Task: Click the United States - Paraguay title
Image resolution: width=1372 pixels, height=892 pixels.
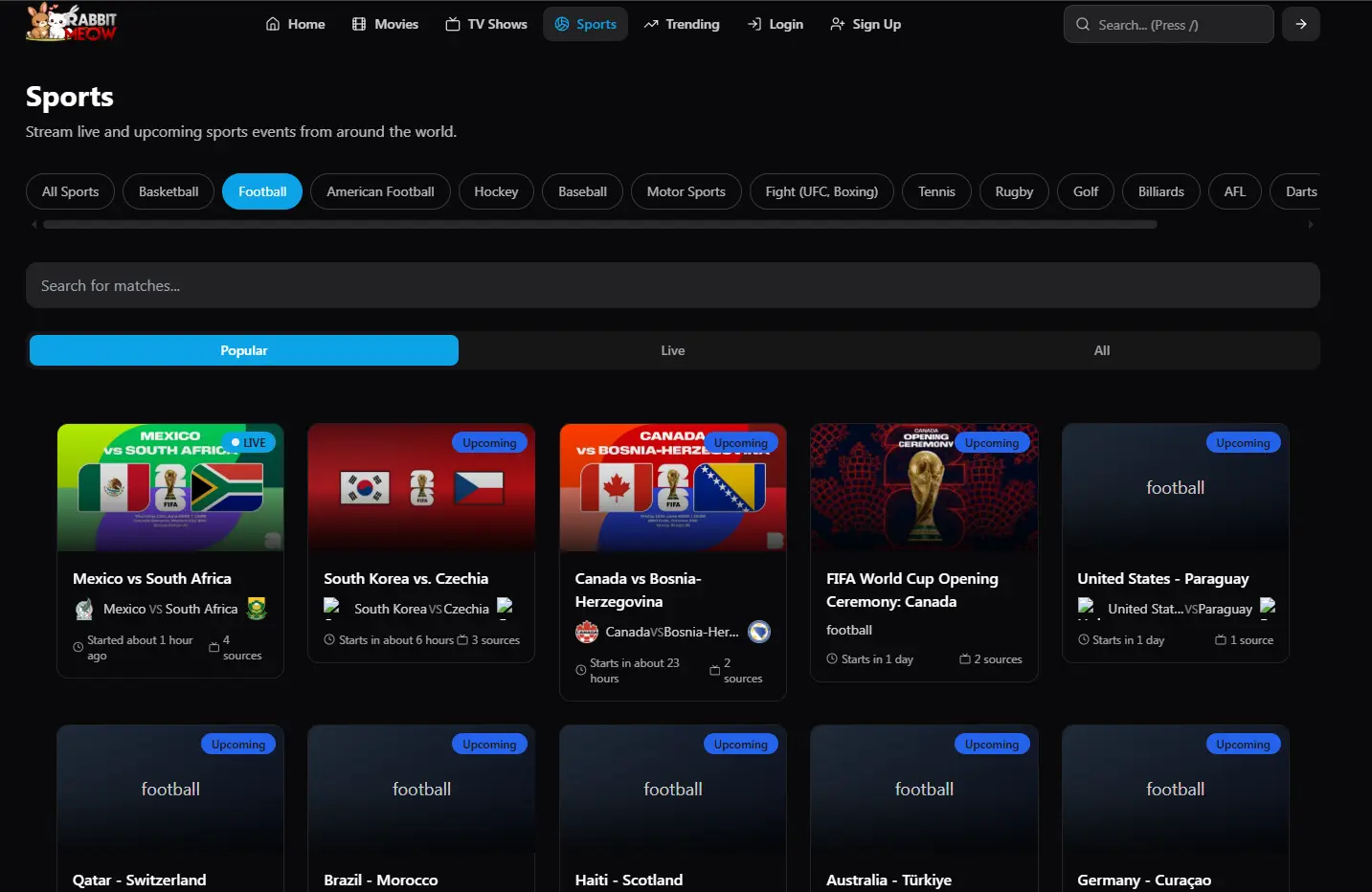Action: [1163, 578]
